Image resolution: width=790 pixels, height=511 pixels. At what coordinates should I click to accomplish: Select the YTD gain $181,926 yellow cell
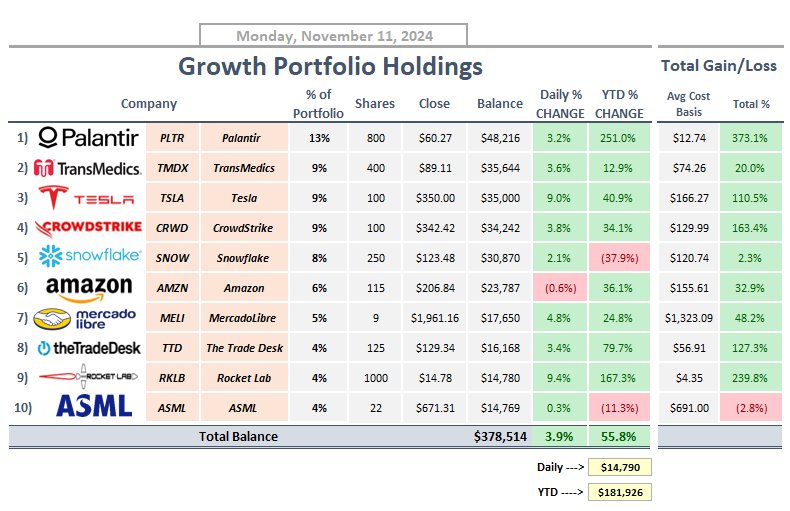pos(620,492)
